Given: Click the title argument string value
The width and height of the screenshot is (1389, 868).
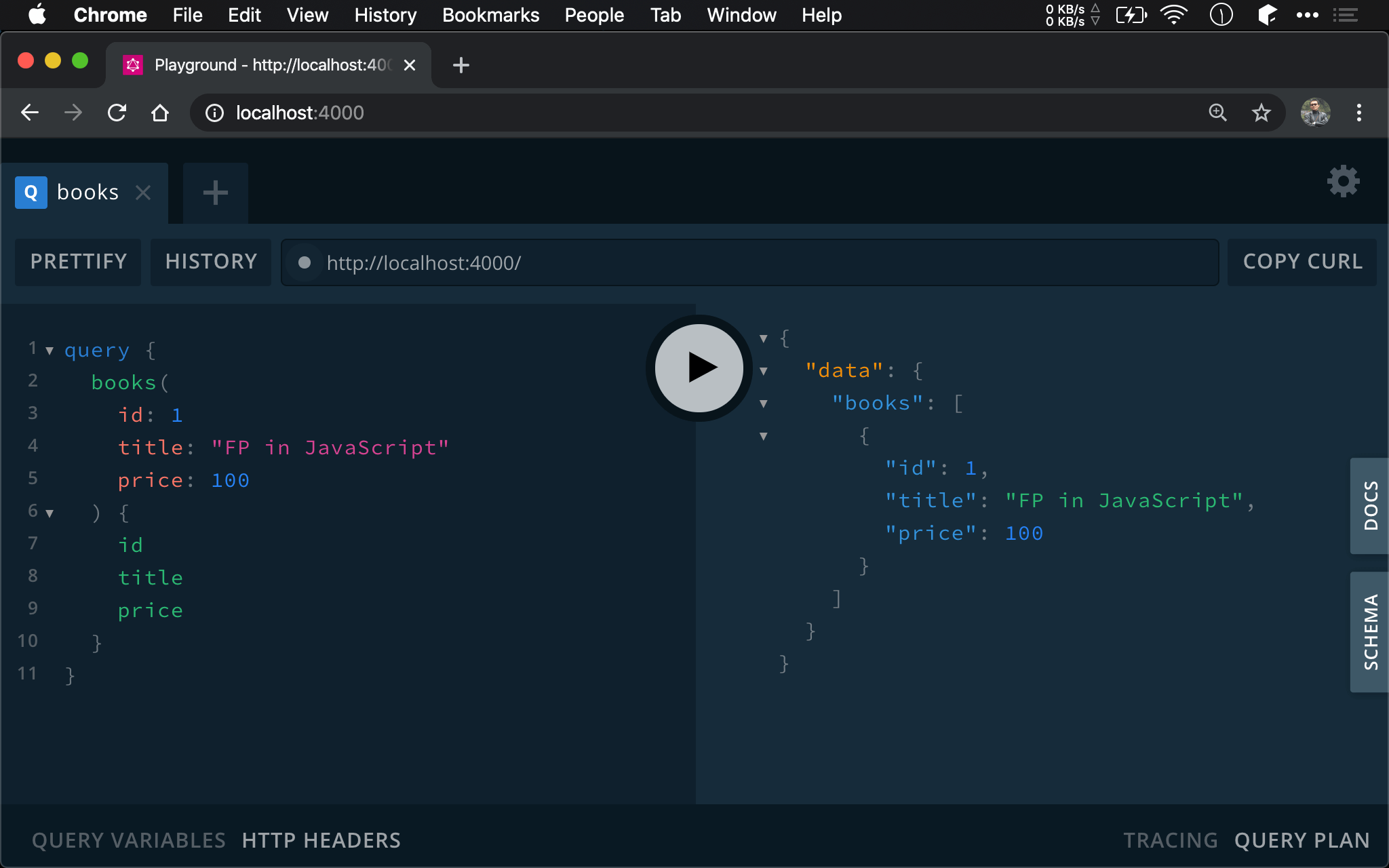Looking at the screenshot, I should click(x=330, y=448).
